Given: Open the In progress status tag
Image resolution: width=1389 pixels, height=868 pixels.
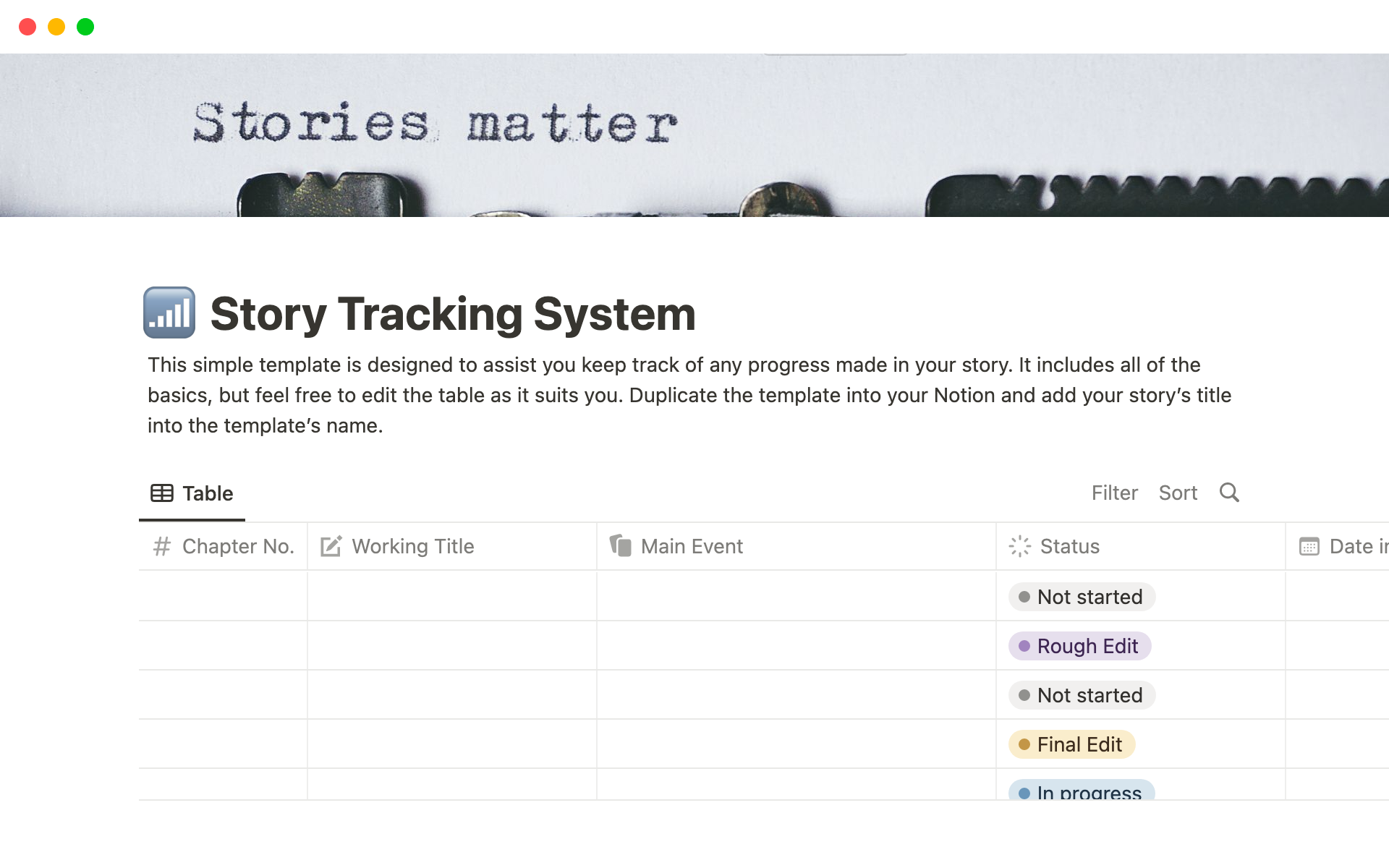Looking at the screenshot, I should pos(1081,791).
